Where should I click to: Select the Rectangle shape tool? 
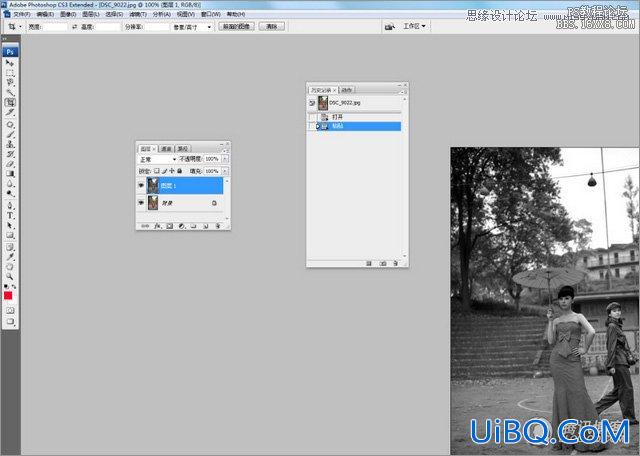tap(10, 235)
